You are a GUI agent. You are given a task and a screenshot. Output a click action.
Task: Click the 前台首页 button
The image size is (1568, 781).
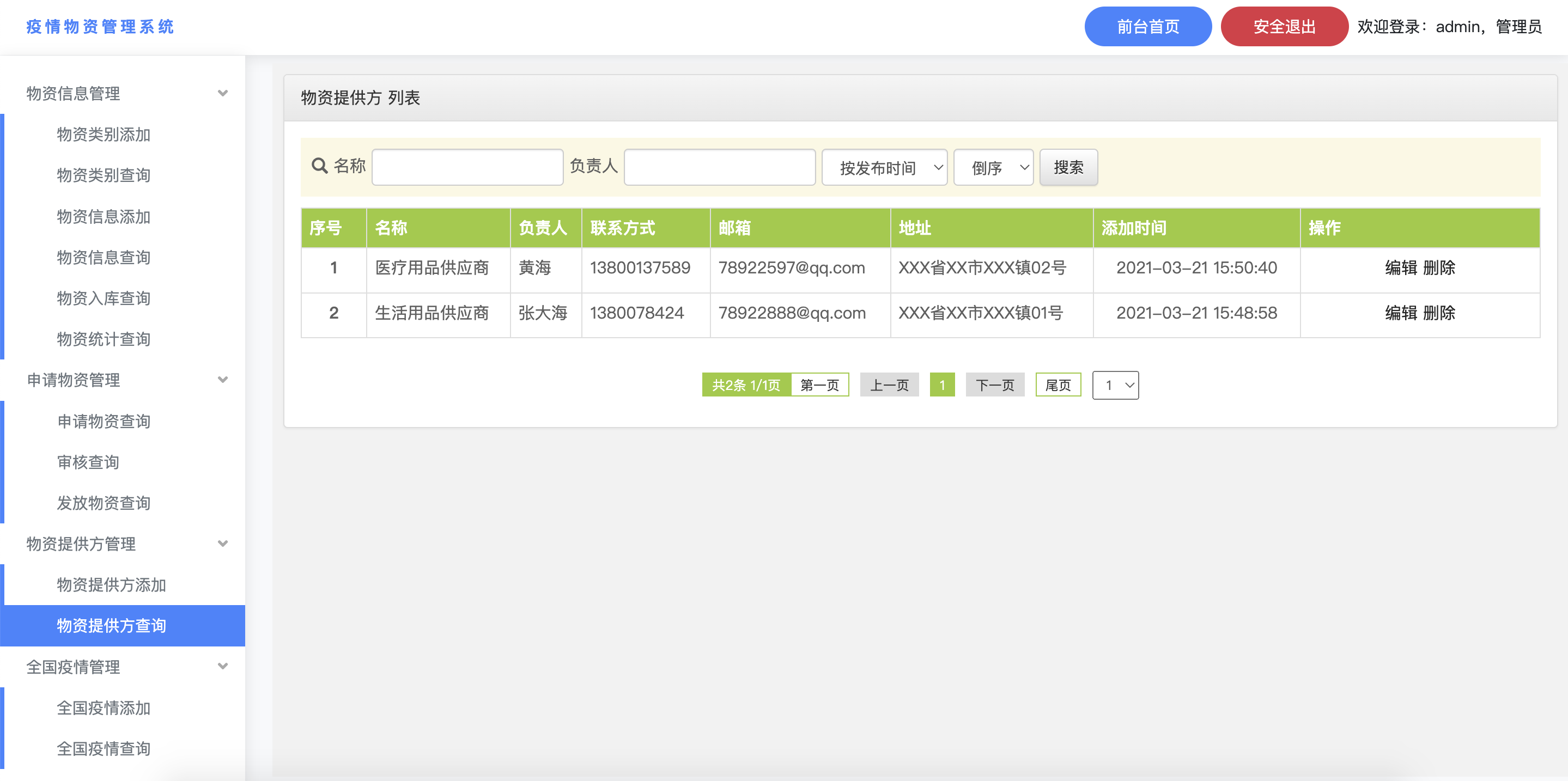1148,26
